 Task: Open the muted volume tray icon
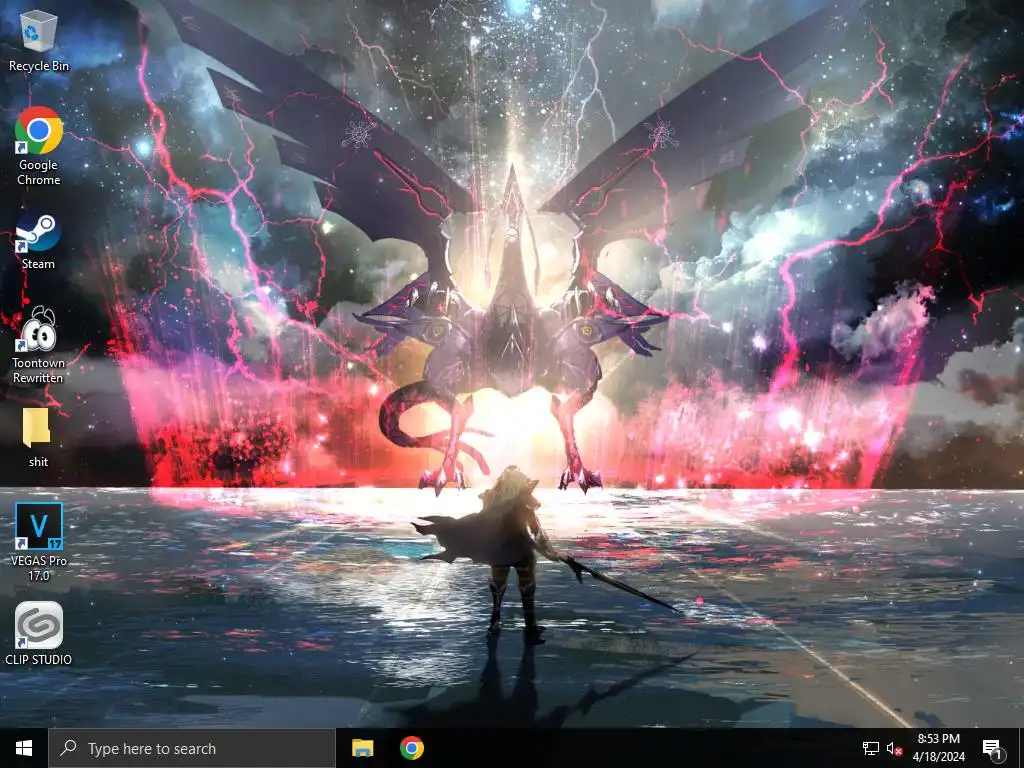pos(894,748)
